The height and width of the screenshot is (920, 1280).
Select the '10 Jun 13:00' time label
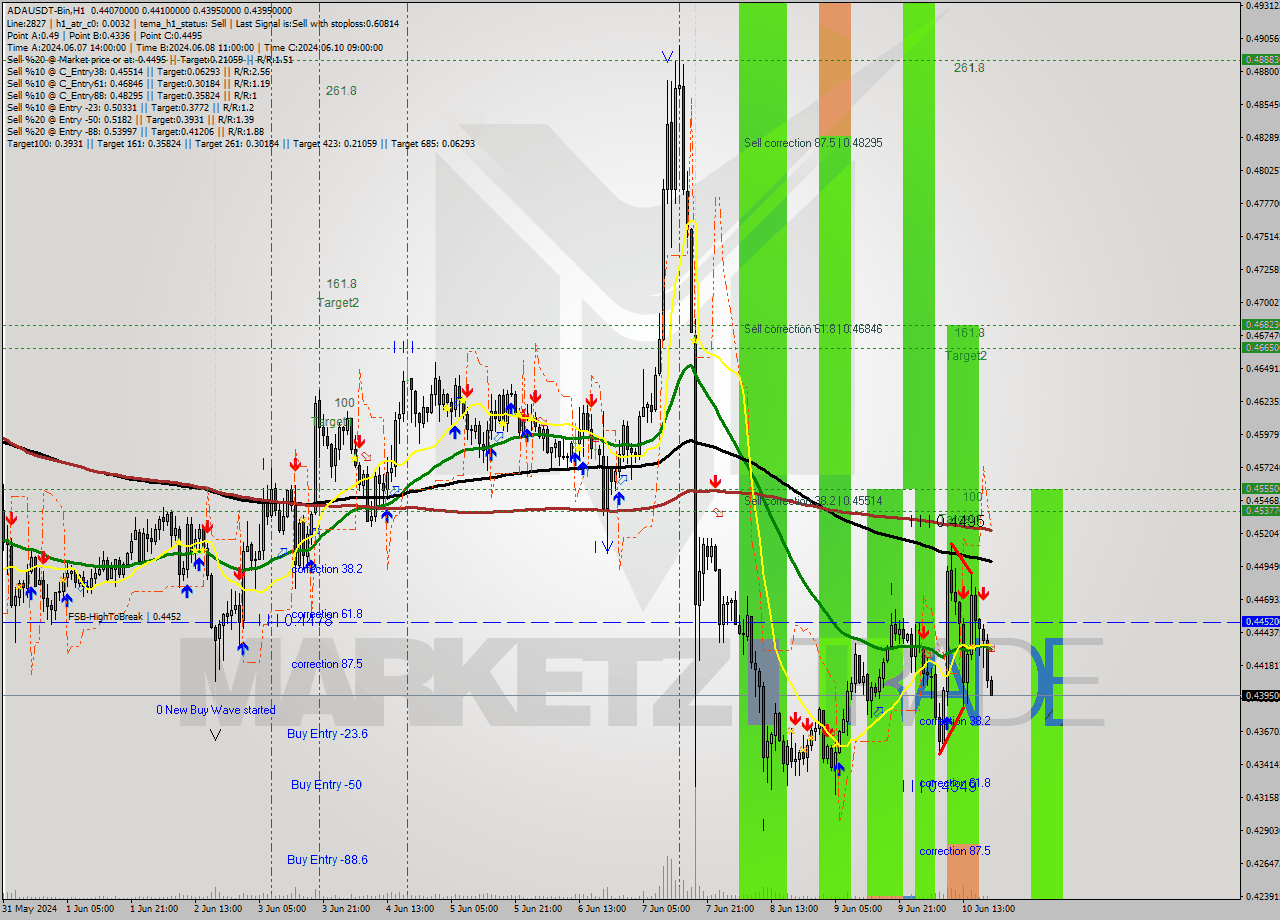coord(988,909)
